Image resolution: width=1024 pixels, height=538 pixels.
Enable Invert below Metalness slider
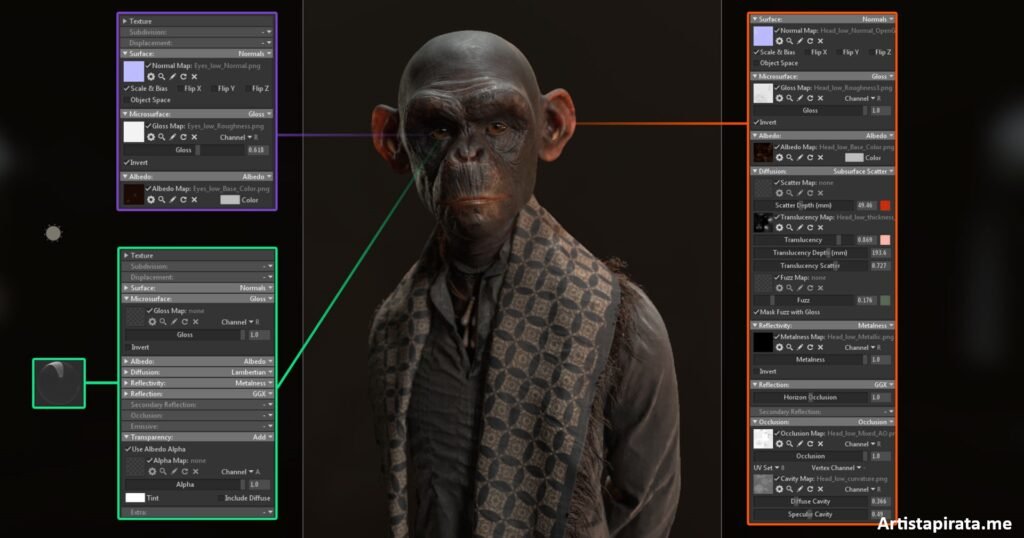coord(757,372)
